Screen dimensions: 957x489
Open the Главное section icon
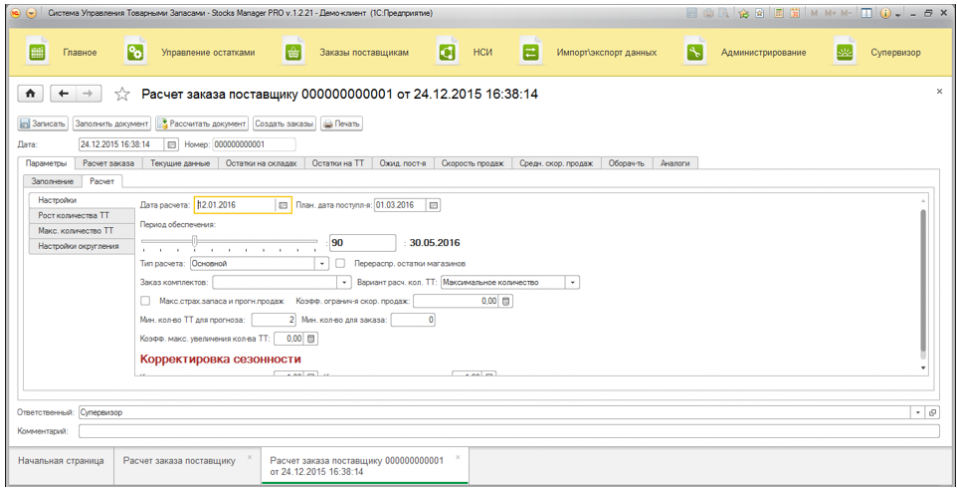(x=39, y=53)
